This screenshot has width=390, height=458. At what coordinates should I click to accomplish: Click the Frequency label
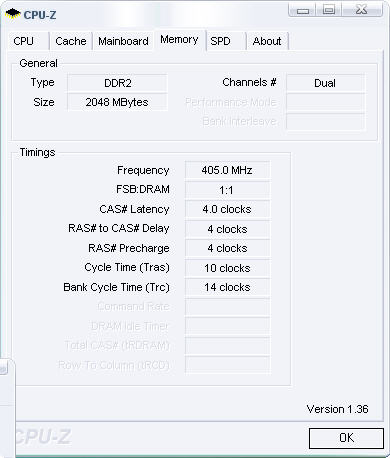pos(143,170)
